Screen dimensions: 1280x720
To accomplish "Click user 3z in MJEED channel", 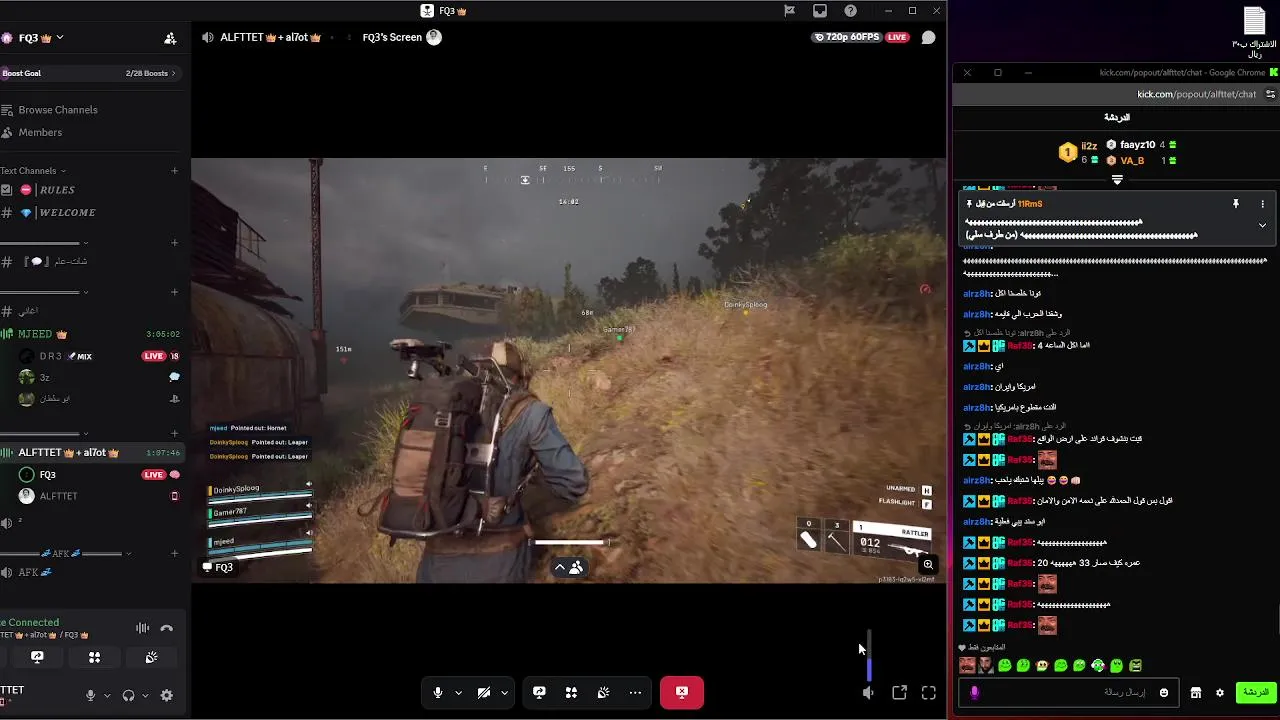I will [x=98, y=377].
